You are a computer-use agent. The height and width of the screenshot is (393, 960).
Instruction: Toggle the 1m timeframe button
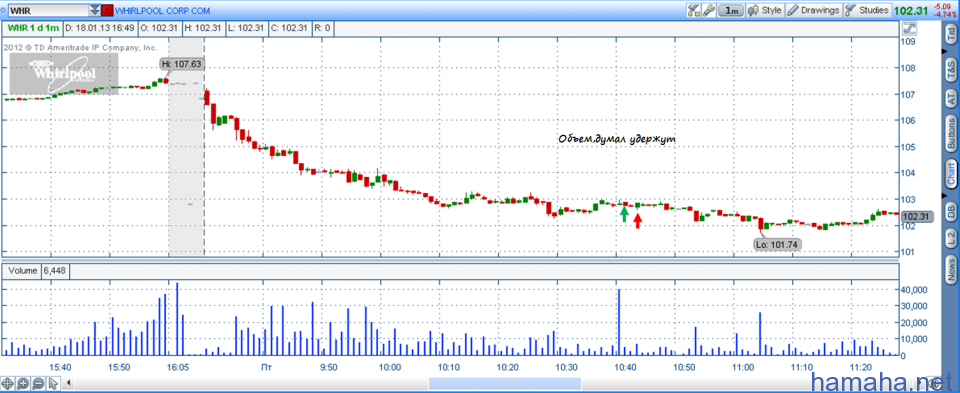pyautogui.click(x=731, y=10)
